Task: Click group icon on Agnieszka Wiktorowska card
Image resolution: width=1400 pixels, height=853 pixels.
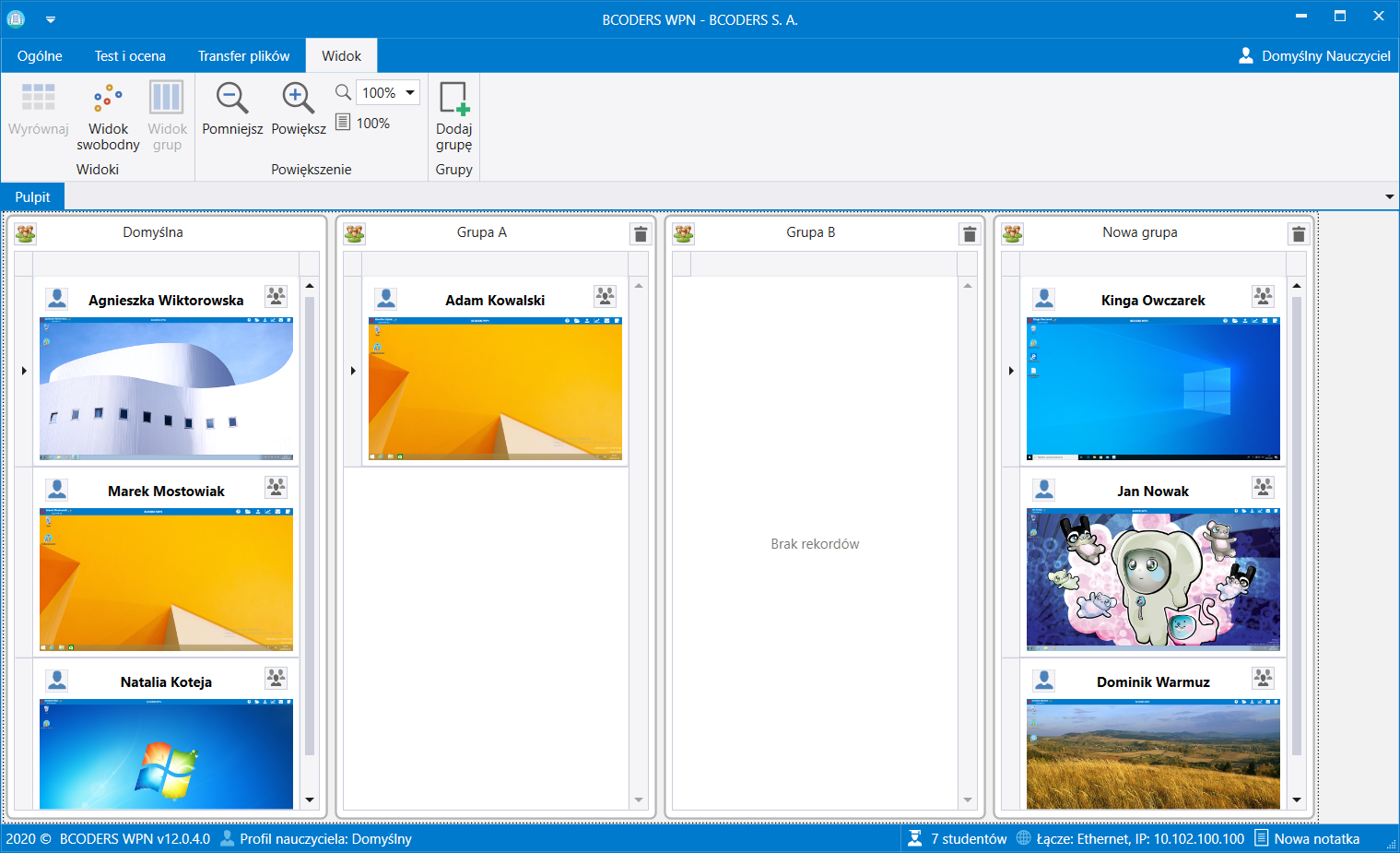Action: (x=276, y=296)
